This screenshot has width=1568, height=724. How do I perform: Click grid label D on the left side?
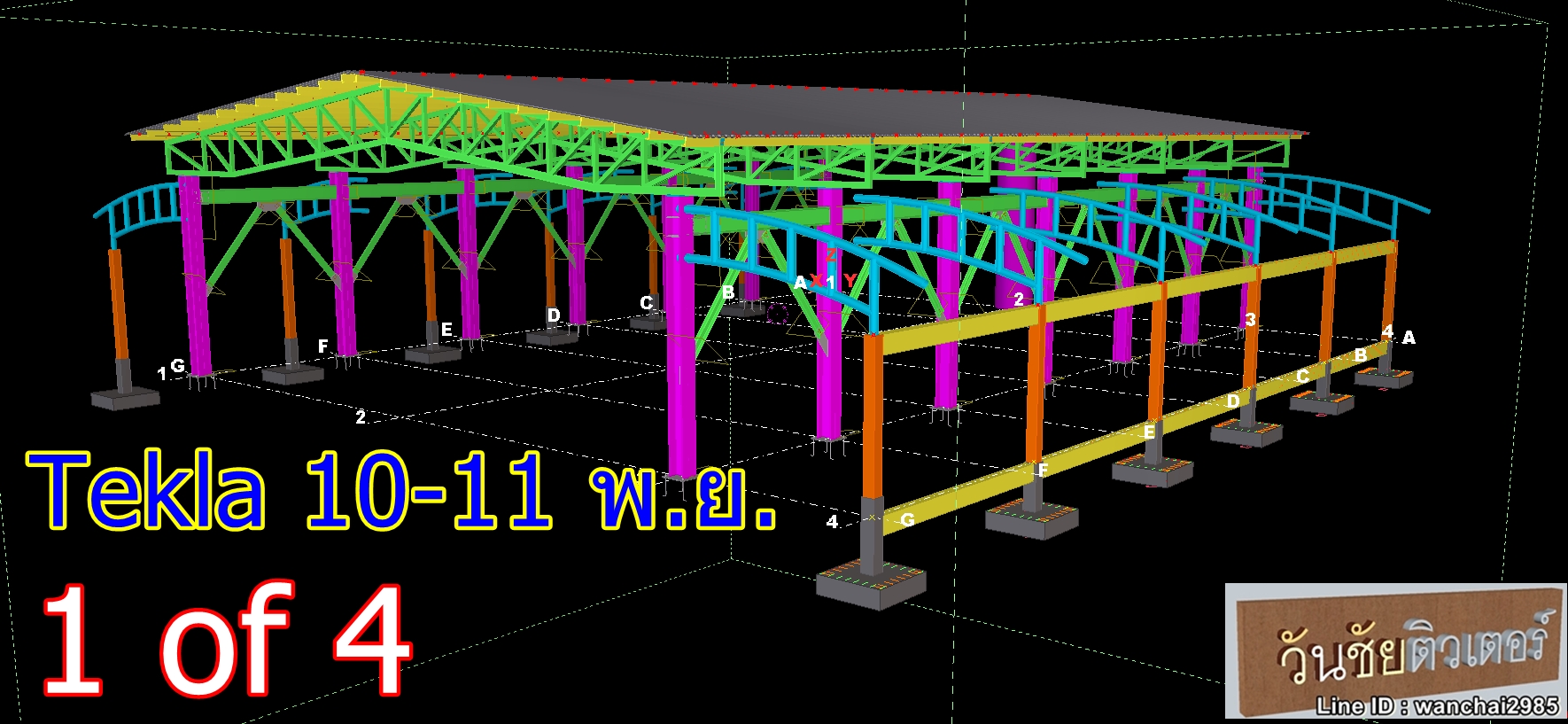coord(554,315)
